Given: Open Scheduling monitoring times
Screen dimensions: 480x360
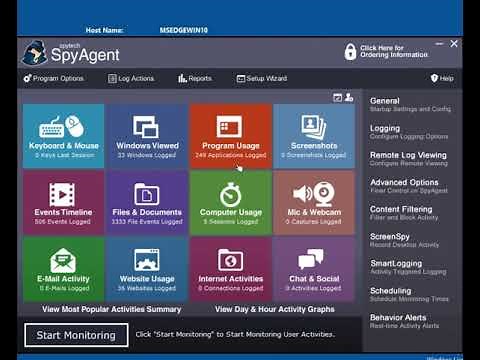Looking at the screenshot, I should [x=409, y=294].
